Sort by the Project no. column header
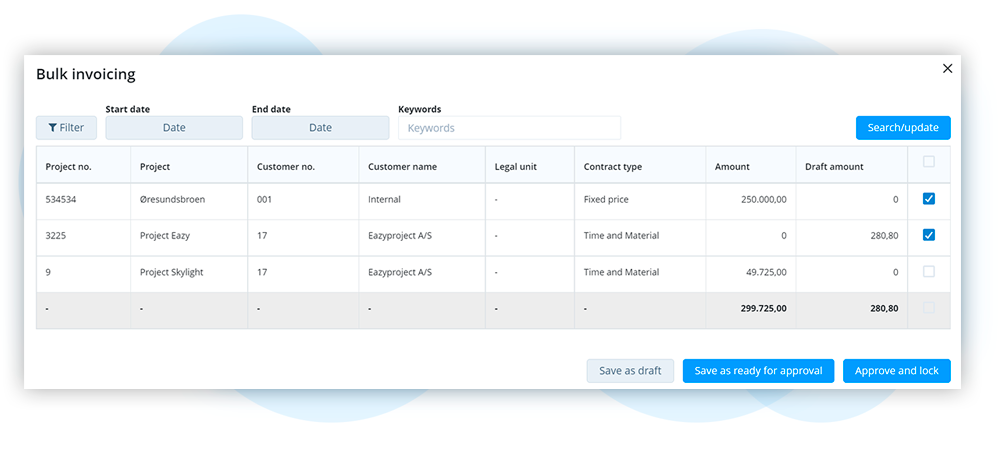1000x464 pixels. tap(68, 167)
